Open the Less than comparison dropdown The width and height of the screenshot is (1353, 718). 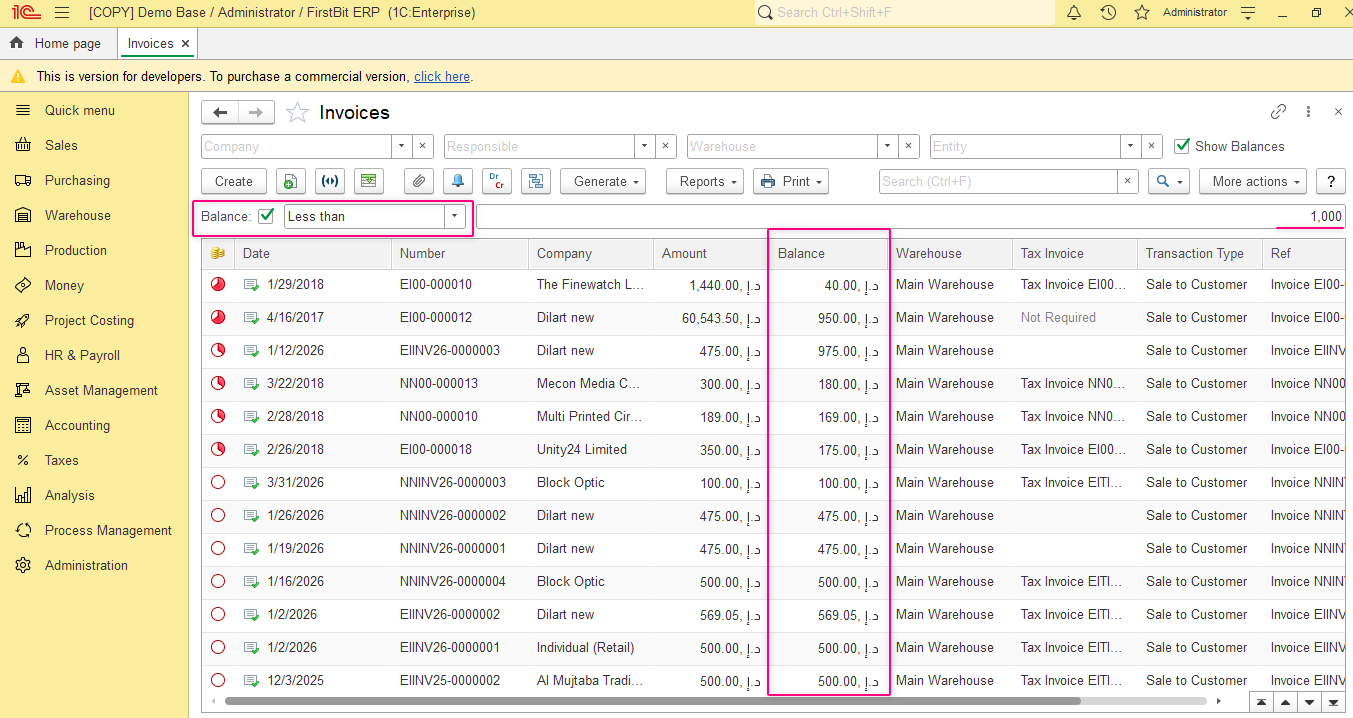455,216
